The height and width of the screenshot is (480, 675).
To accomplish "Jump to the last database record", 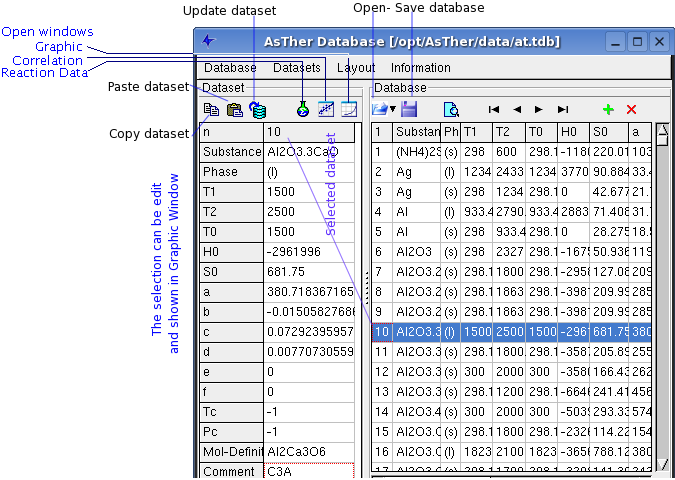I will point(563,109).
